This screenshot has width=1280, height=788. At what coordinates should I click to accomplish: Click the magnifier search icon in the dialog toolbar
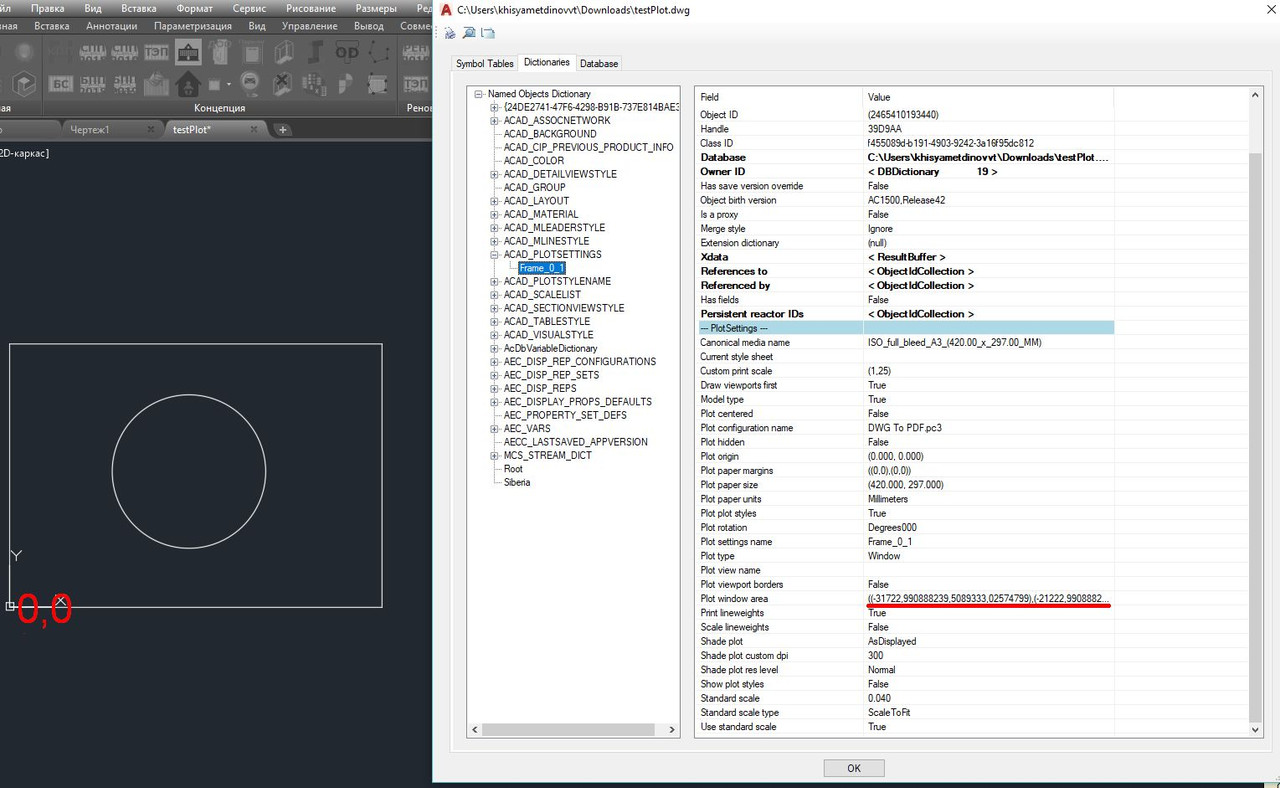469,33
